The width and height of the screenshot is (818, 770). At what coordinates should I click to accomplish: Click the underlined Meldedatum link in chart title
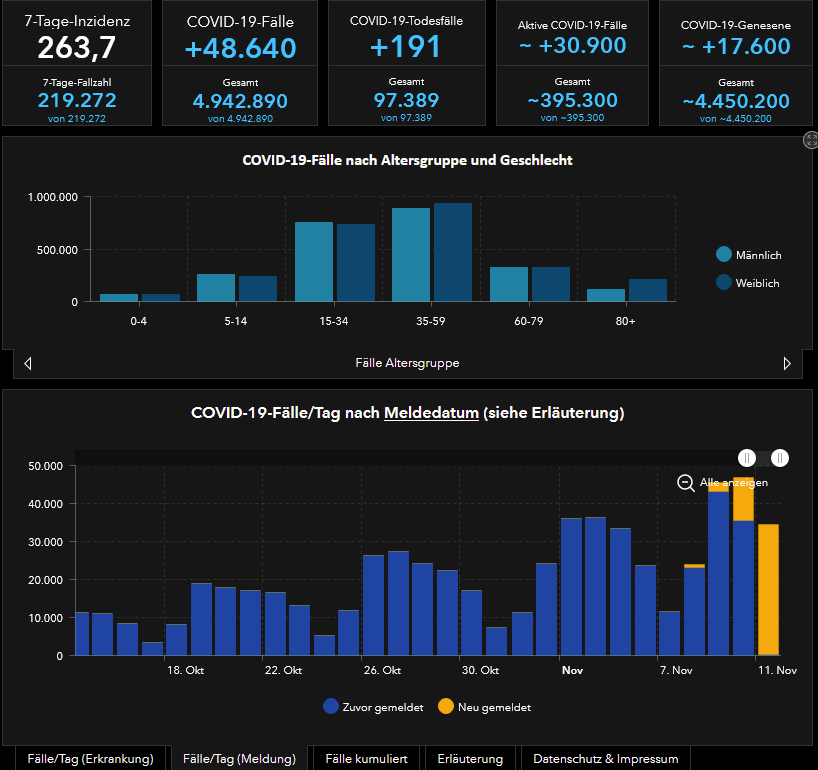point(431,413)
